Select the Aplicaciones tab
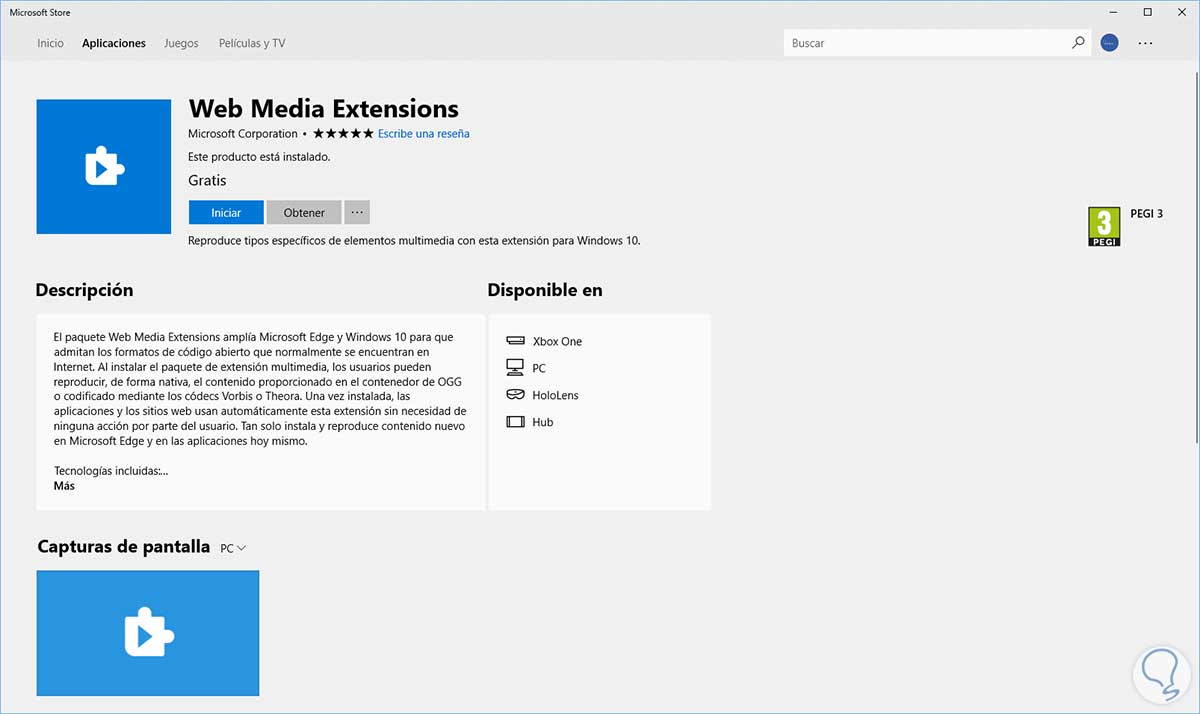 pos(114,43)
